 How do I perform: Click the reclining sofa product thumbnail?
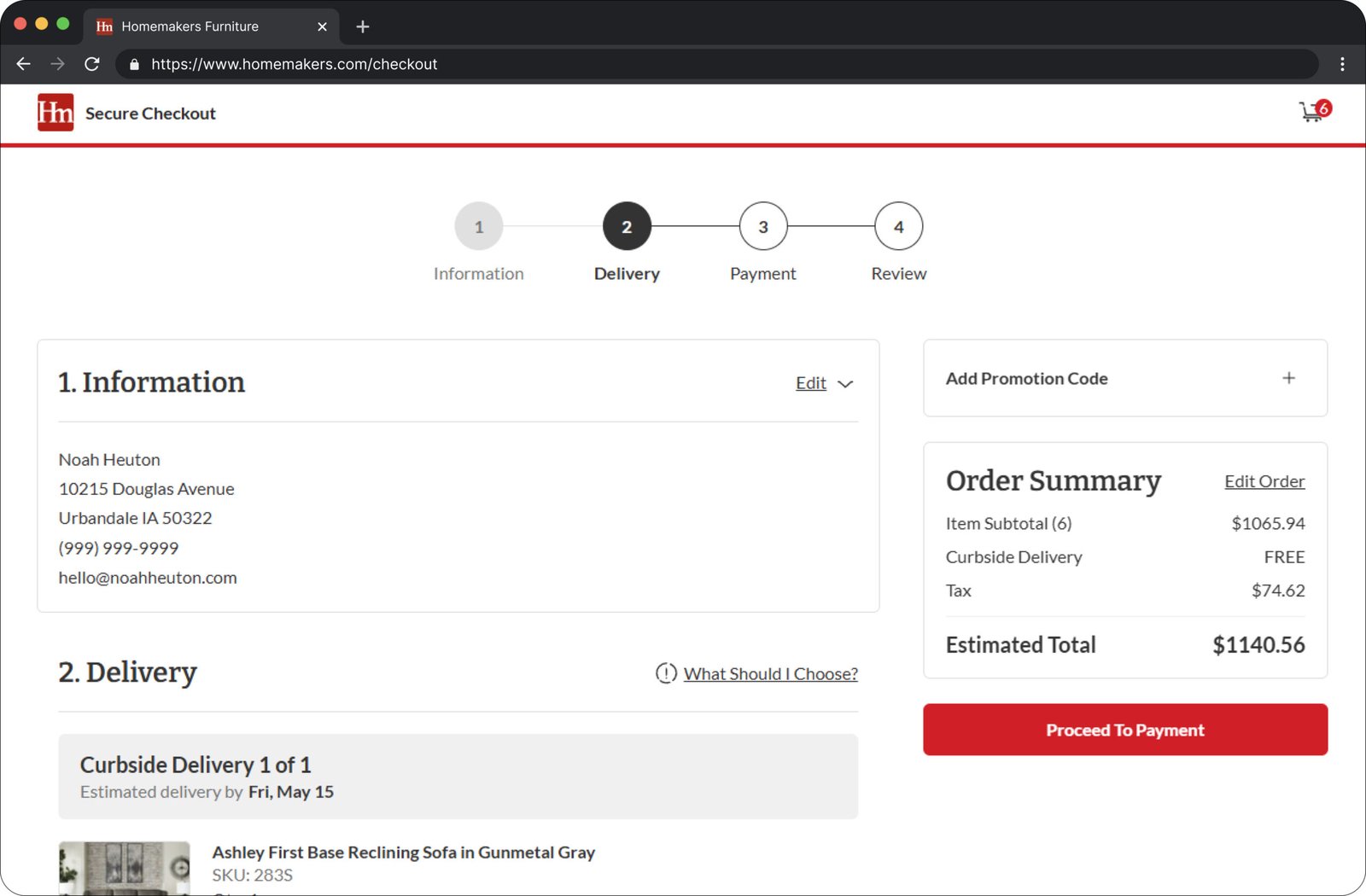(x=125, y=868)
